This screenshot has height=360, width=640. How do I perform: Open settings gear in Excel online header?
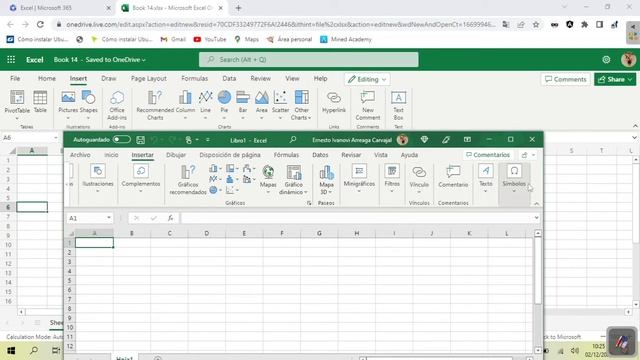tap(606, 60)
